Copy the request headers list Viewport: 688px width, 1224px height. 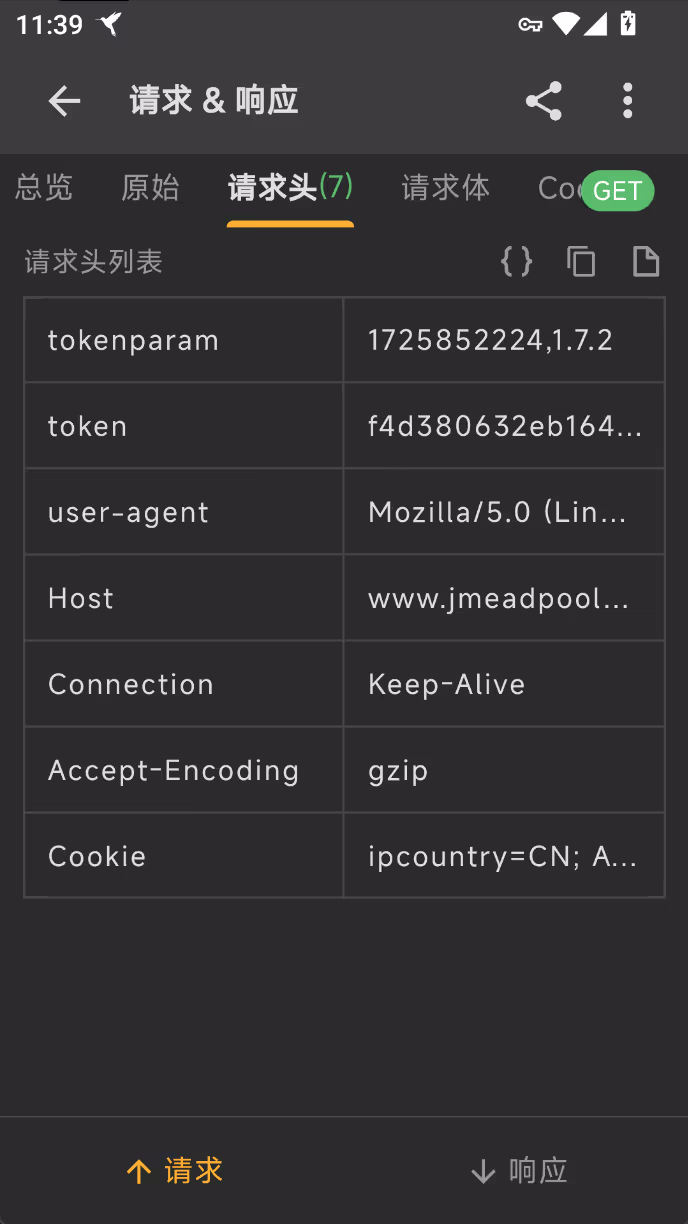coord(581,262)
